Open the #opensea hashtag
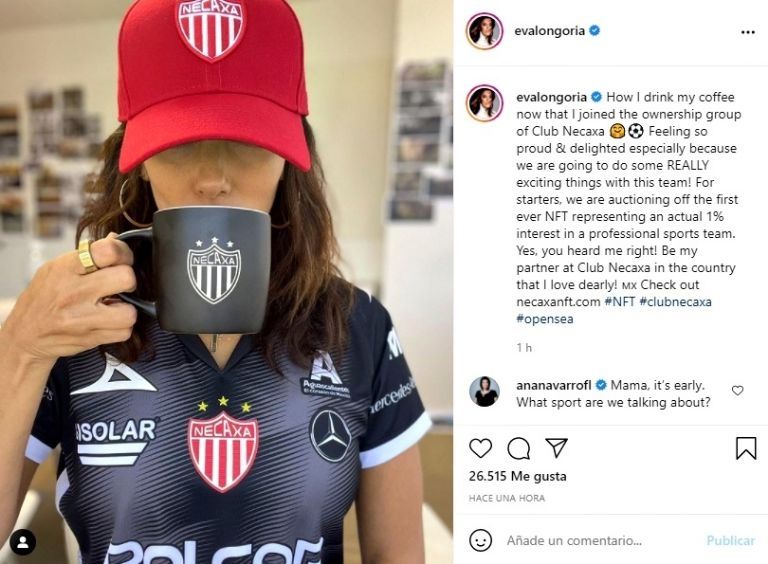This screenshot has height=564, width=768. click(545, 319)
